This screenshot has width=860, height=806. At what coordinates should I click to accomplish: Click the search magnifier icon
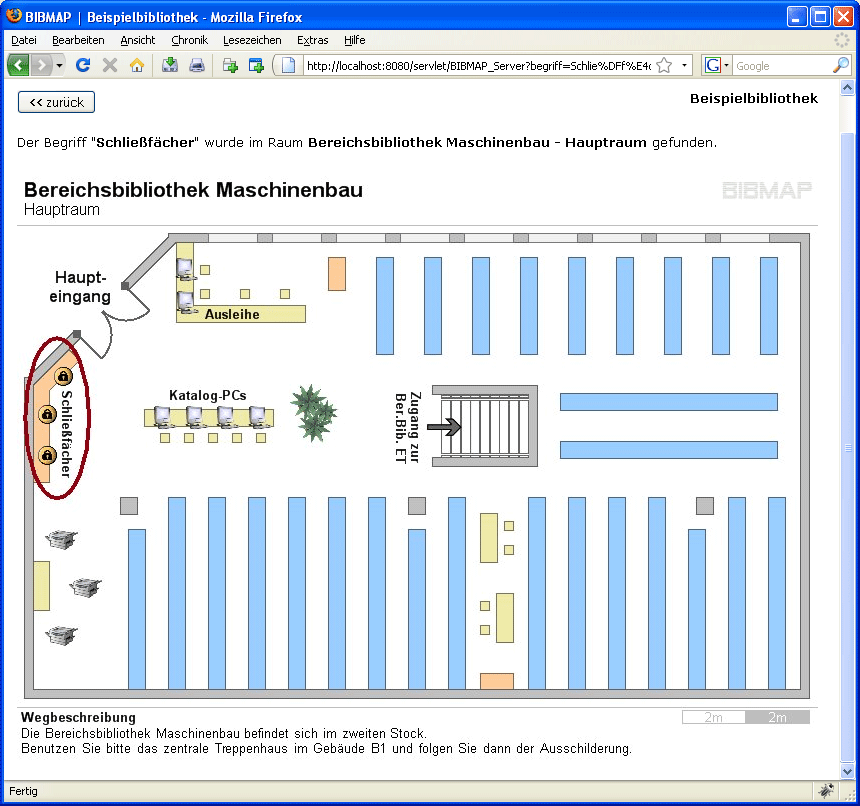click(x=841, y=66)
